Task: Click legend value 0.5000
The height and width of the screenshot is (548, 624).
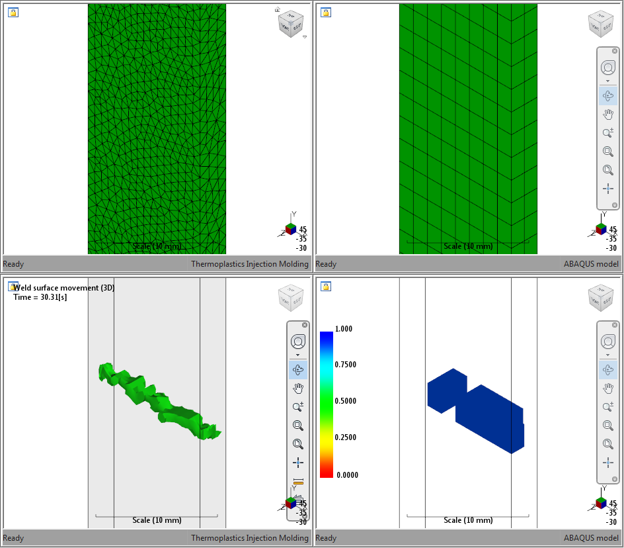Action: tap(345, 401)
